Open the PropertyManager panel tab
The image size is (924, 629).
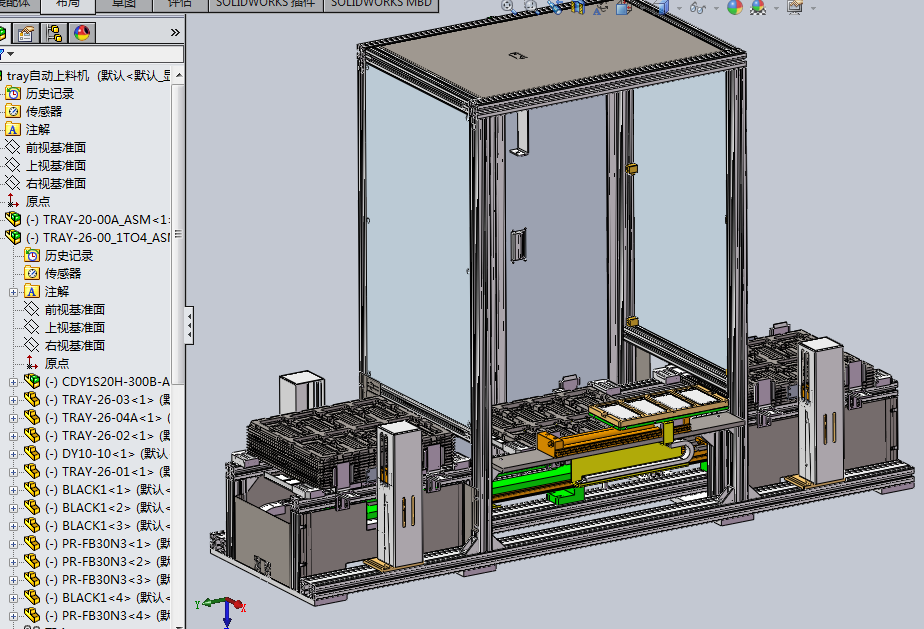coord(26,33)
